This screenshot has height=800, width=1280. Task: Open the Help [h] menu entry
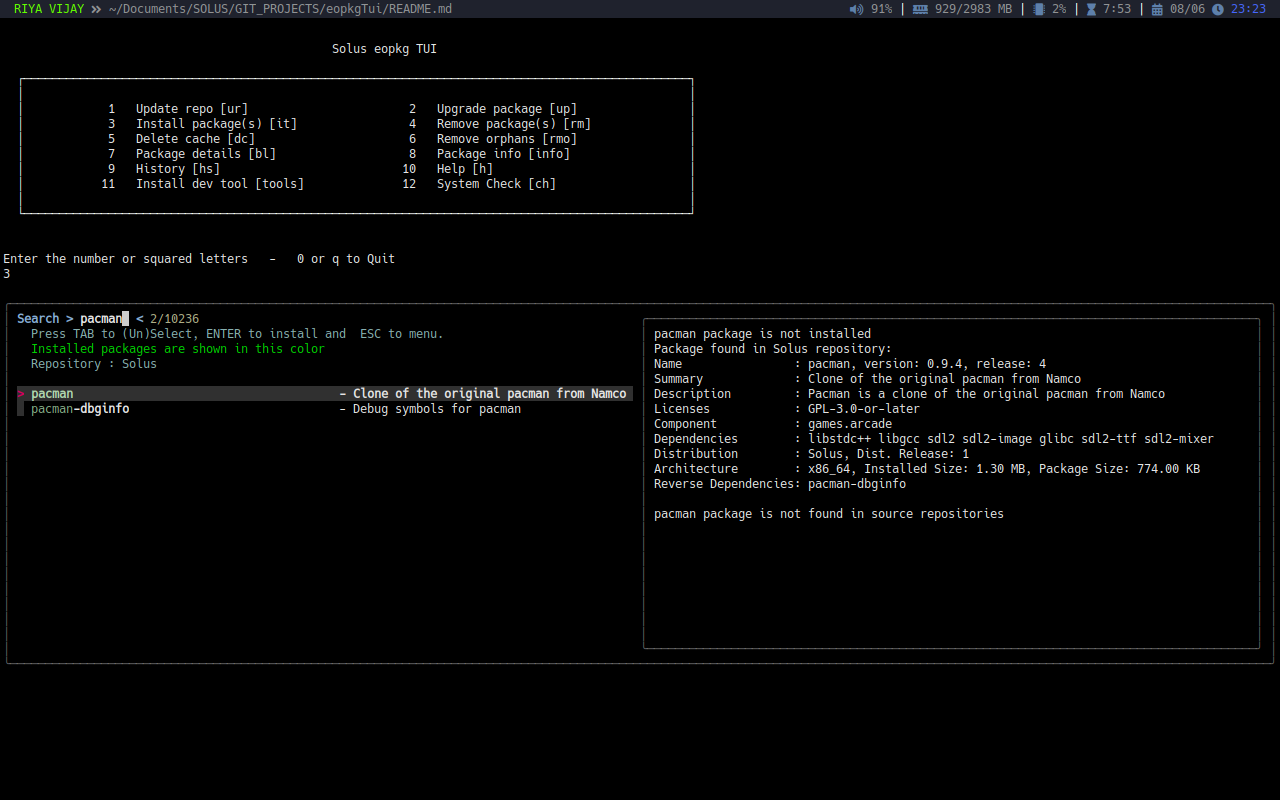click(x=464, y=169)
